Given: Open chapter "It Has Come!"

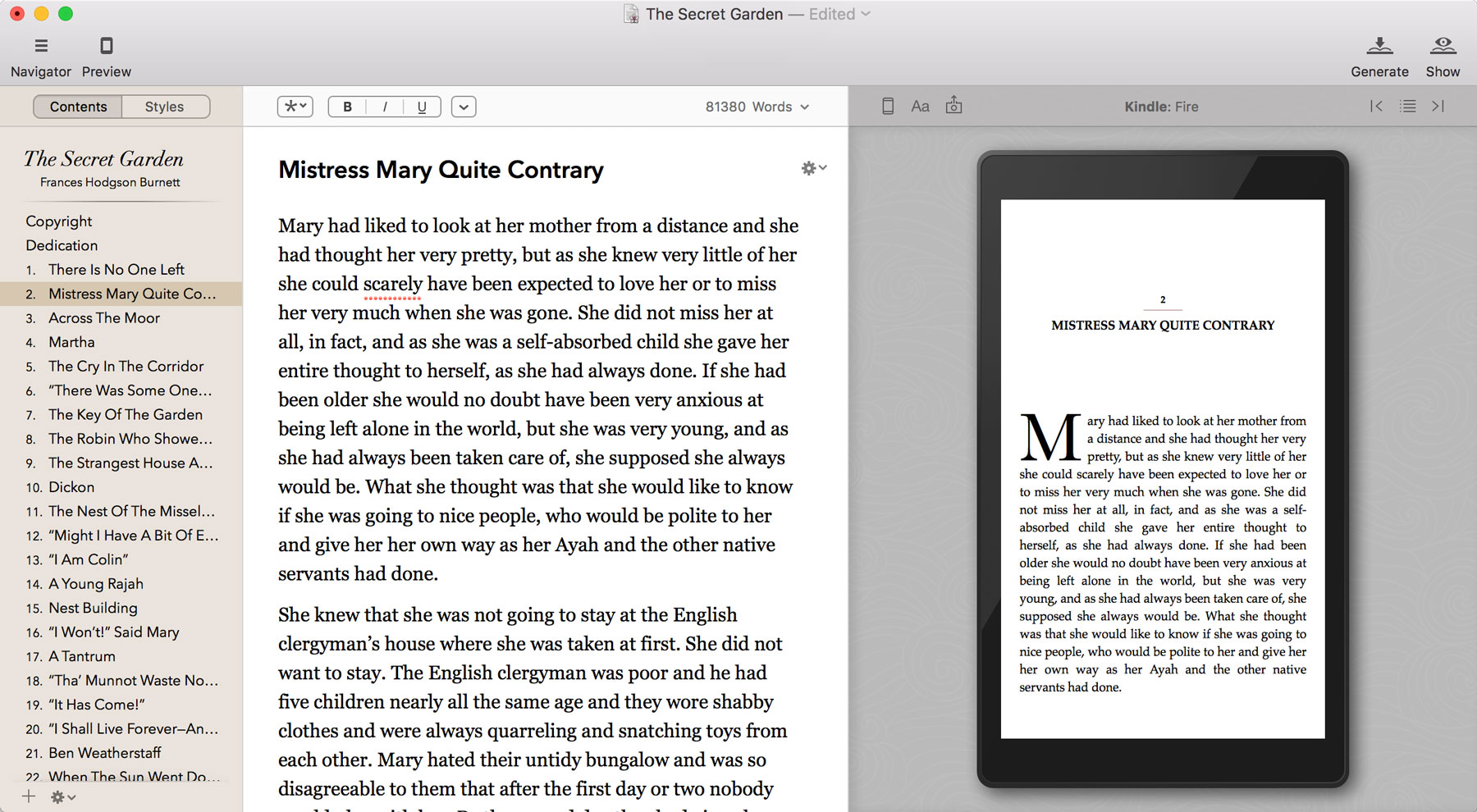Looking at the screenshot, I should point(97,705).
